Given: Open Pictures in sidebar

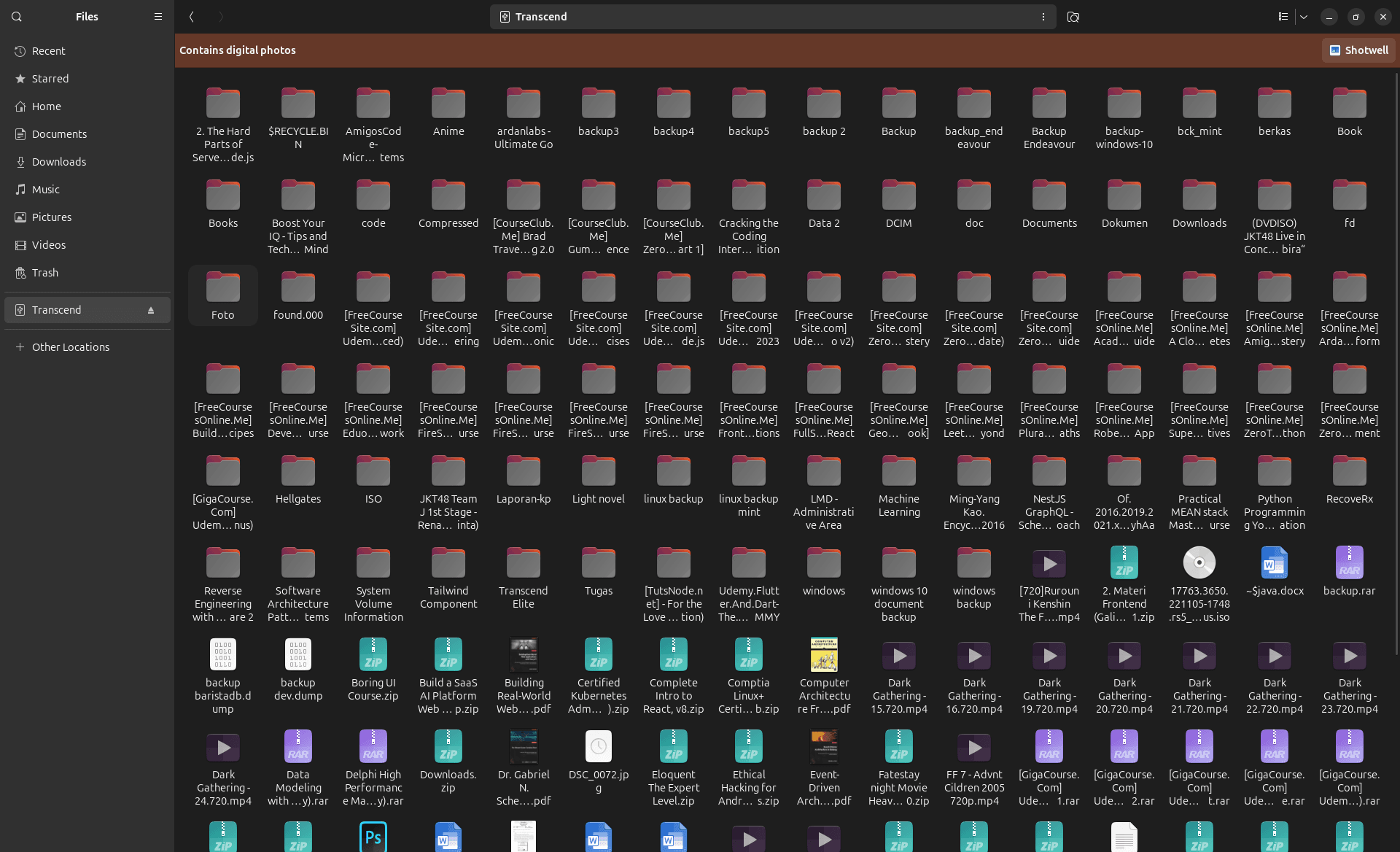Looking at the screenshot, I should point(87,217).
